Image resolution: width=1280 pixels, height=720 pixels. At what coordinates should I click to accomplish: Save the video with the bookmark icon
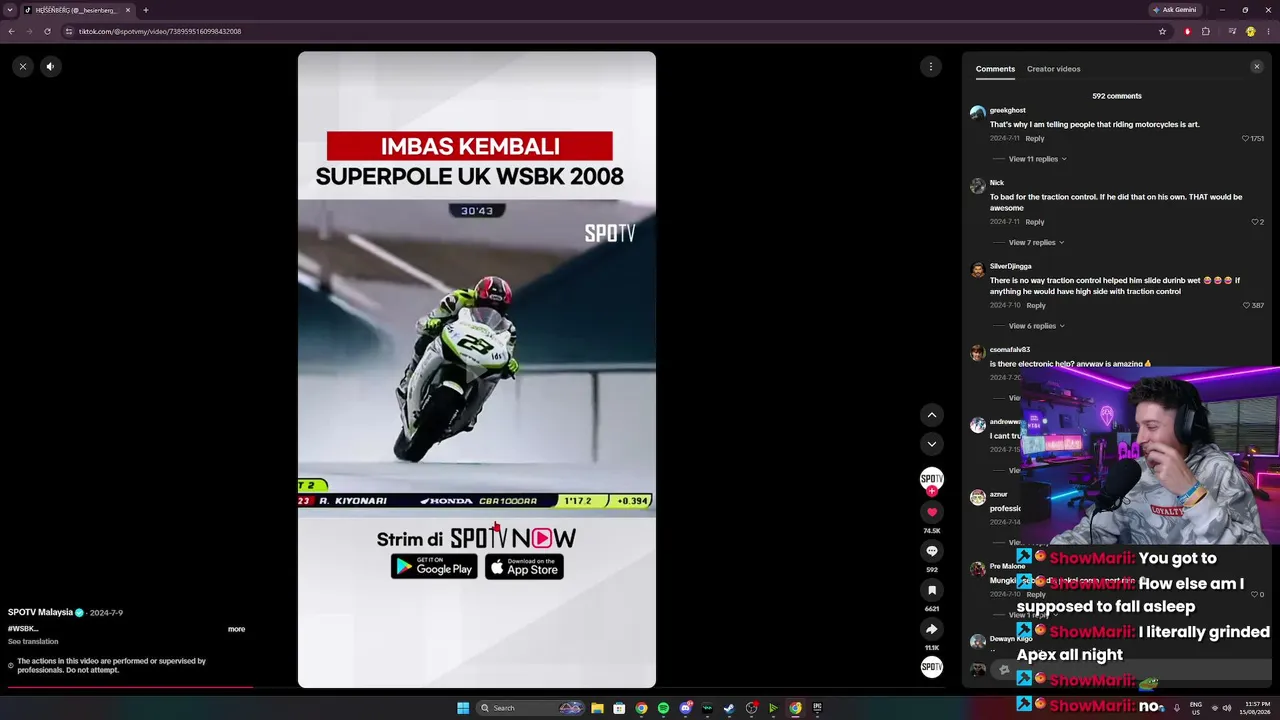(932, 590)
